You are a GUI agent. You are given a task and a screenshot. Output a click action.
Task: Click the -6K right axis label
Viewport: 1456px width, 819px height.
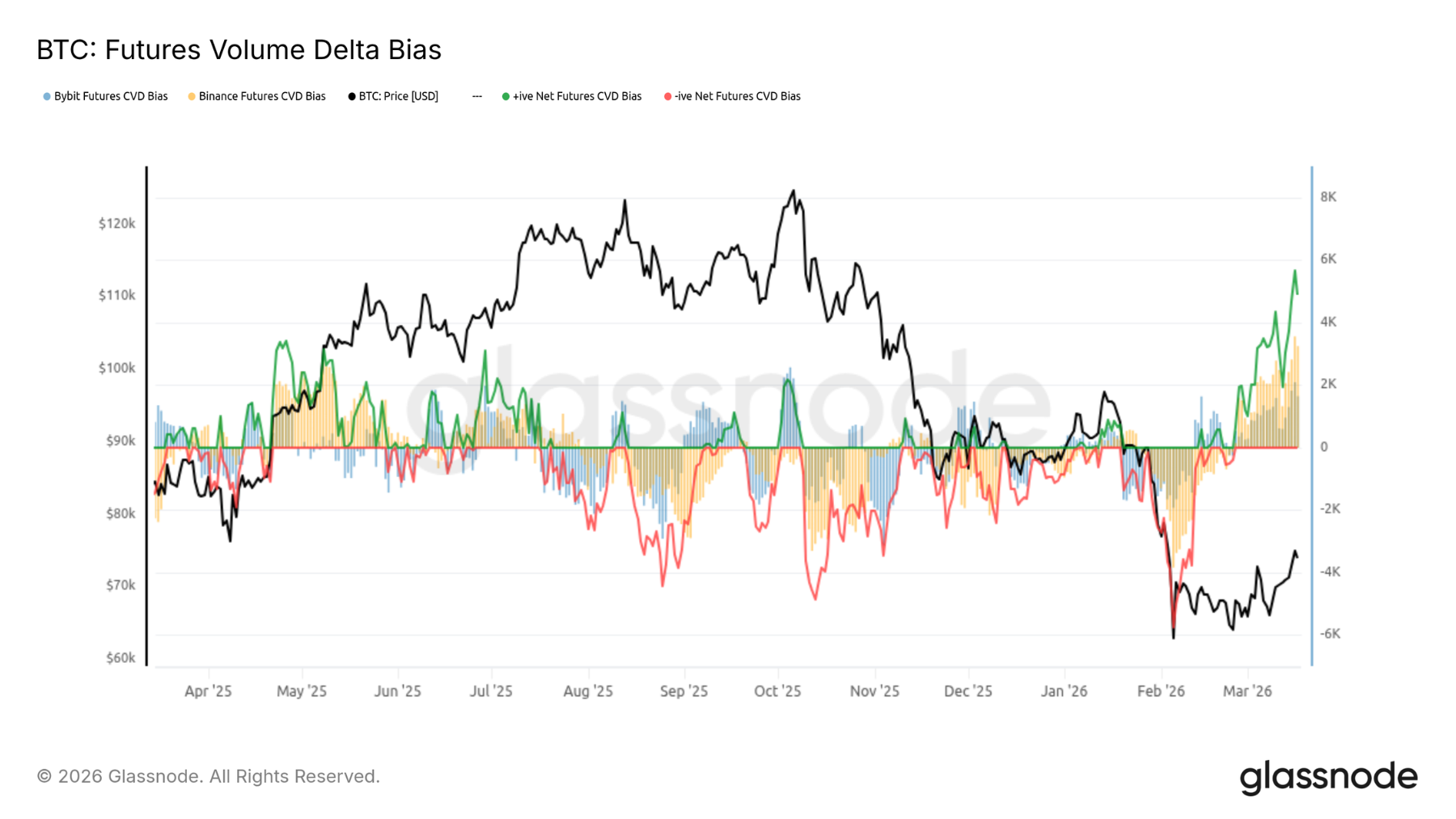point(1330,634)
